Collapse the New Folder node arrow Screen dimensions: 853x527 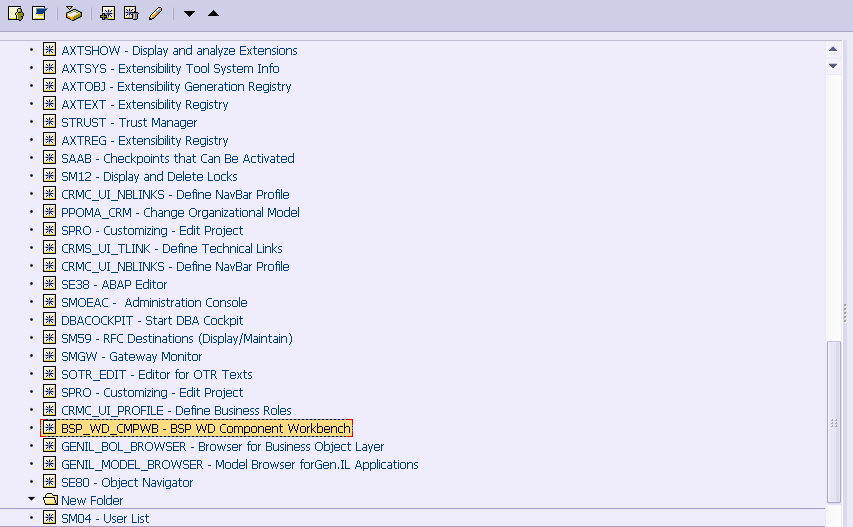pyautogui.click(x=32, y=499)
